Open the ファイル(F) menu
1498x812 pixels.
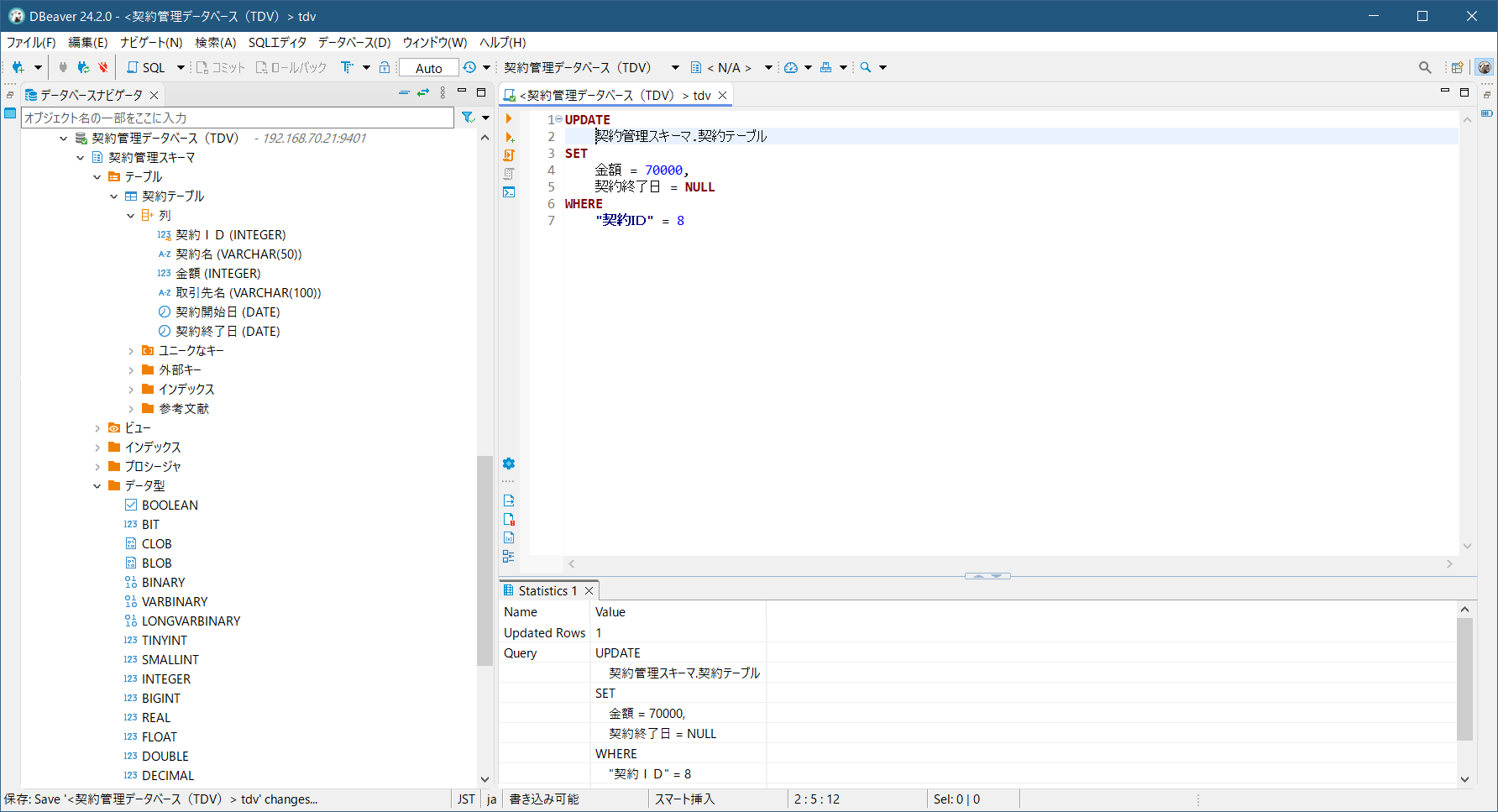[31, 42]
